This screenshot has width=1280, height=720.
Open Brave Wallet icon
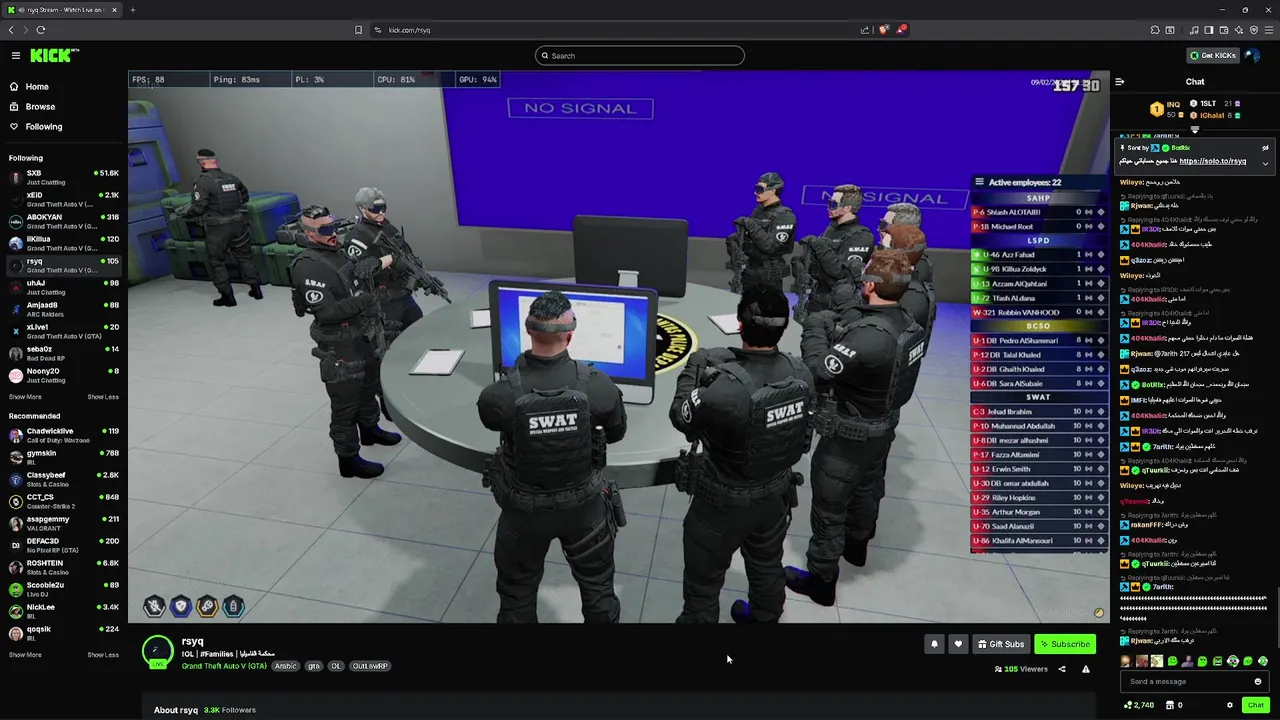[x=1224, y=30]
